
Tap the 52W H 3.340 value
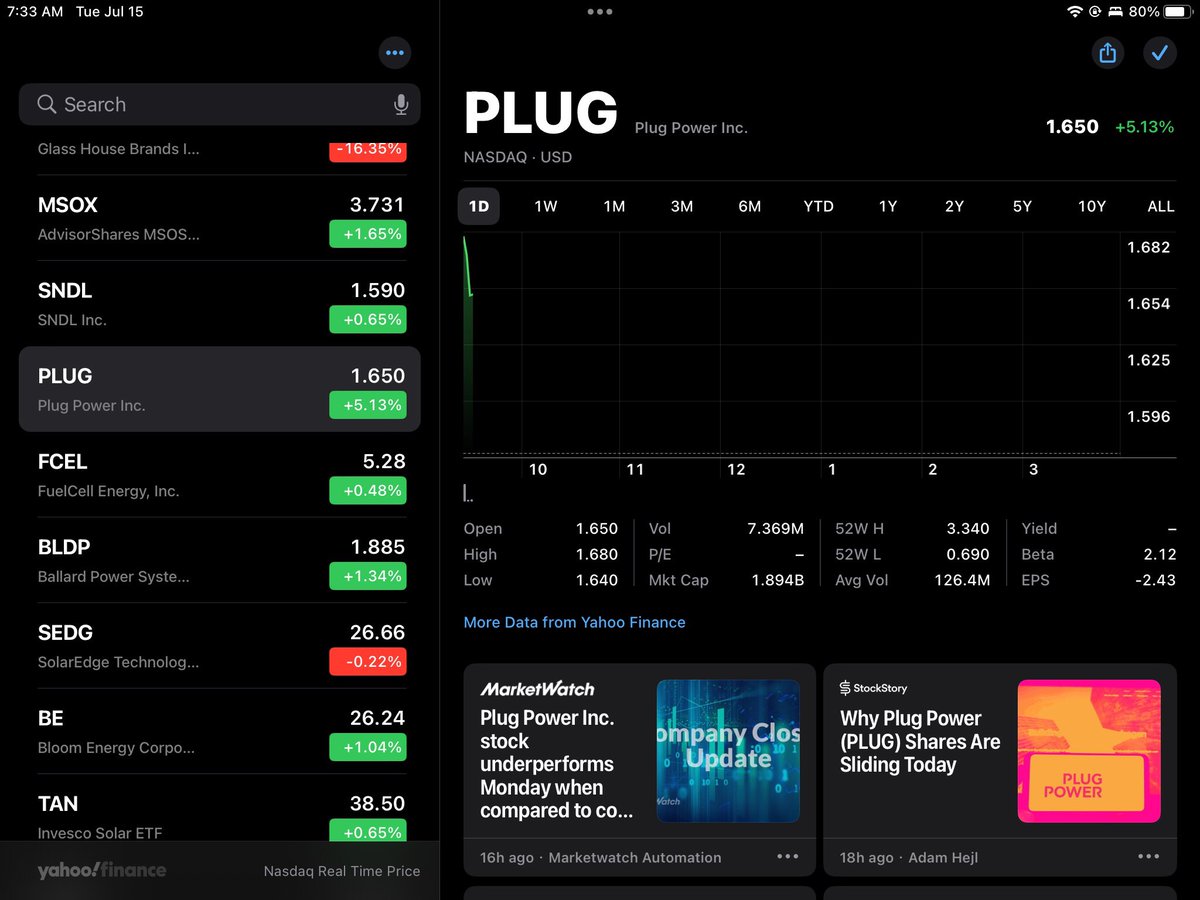pos(968,529)
